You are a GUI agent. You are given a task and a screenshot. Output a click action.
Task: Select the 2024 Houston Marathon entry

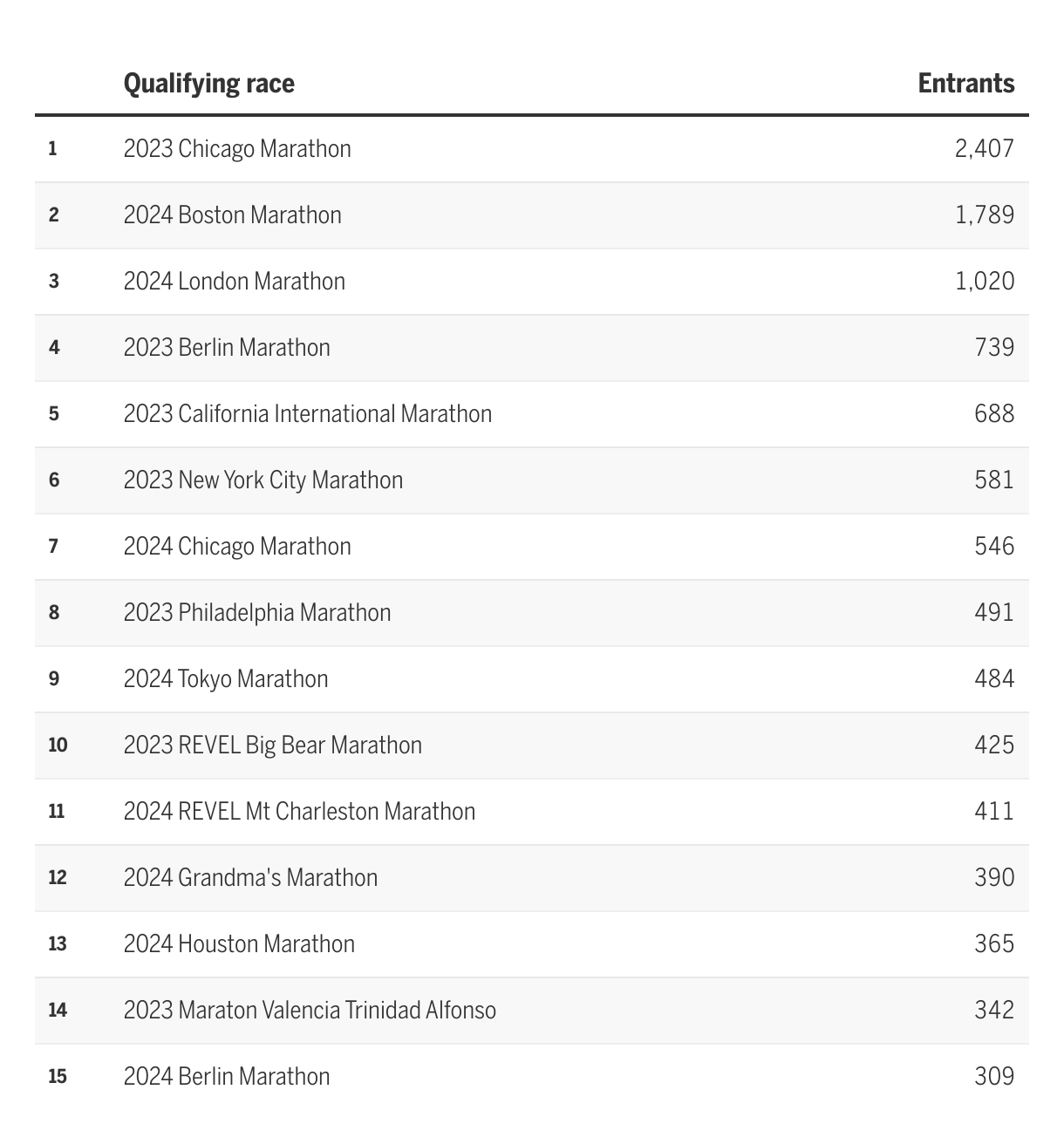point(239,944)
